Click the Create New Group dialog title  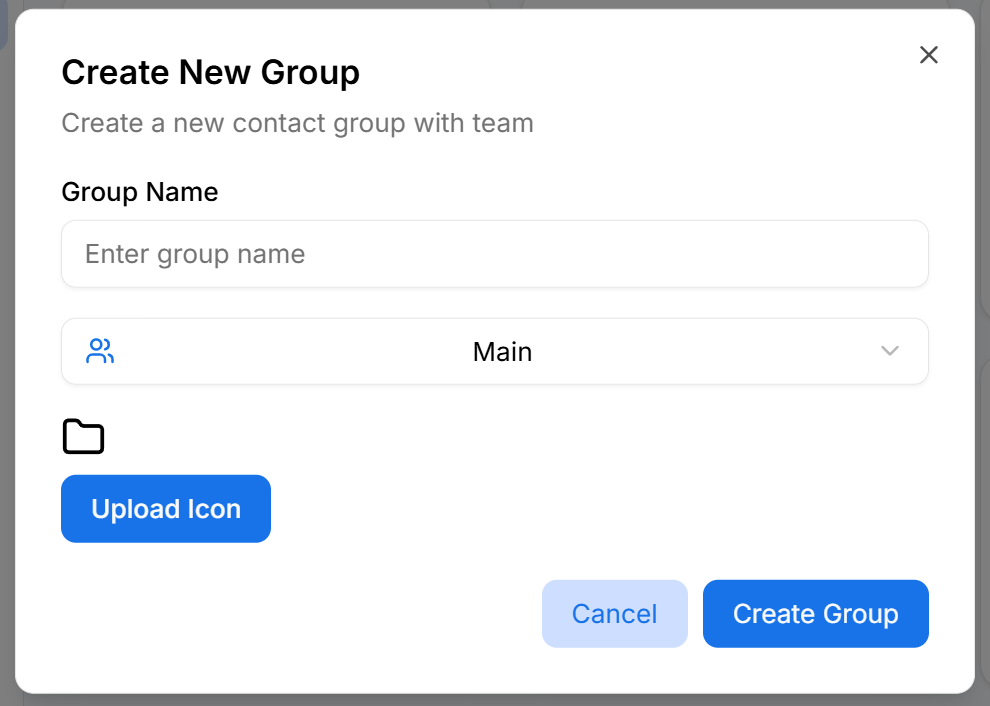(210, 72)
